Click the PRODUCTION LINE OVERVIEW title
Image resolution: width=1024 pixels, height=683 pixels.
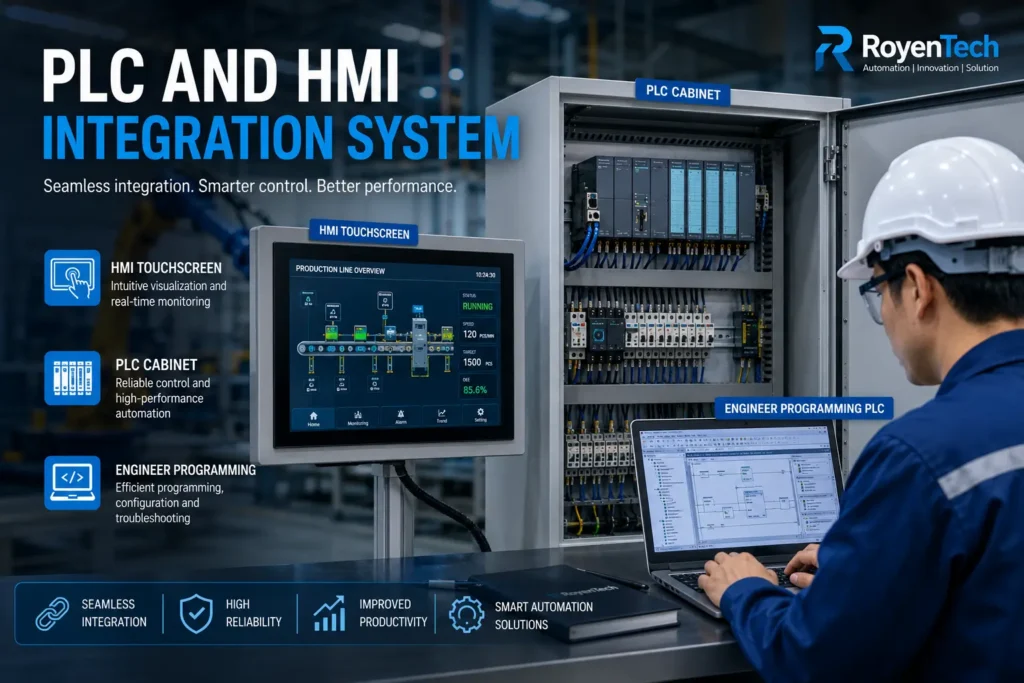click(x=340, y=270)
